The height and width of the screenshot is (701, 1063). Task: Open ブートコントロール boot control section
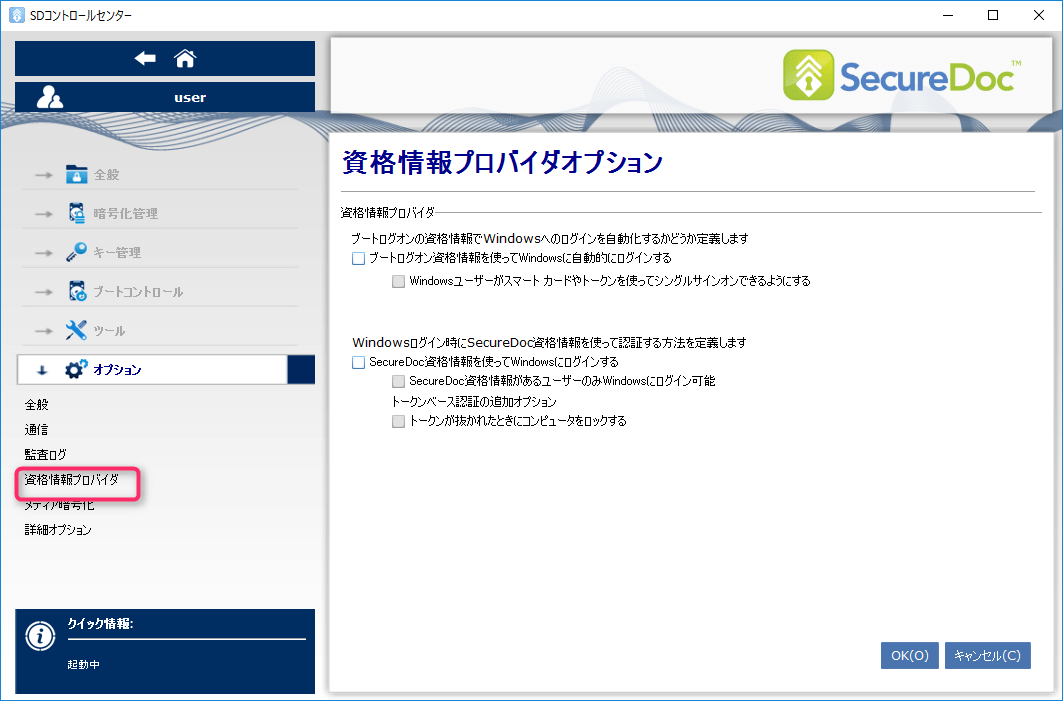[137, 292]
